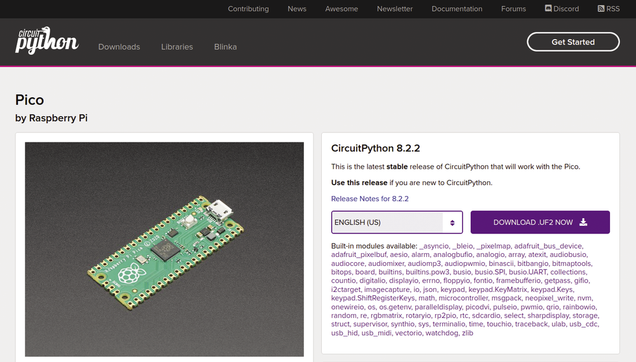Open the bitops module link
The width and height of the screenshot is (636, 362).
[x=341, y=272]
